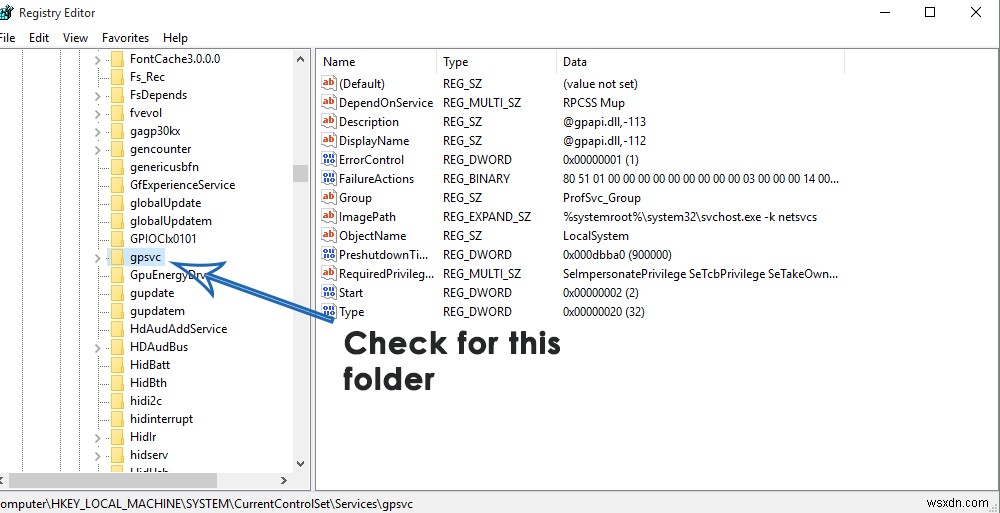Expand the FontCache3.0.0.0 key
The width and height of the screenshot is (1000, 513).
click(97, 59)
